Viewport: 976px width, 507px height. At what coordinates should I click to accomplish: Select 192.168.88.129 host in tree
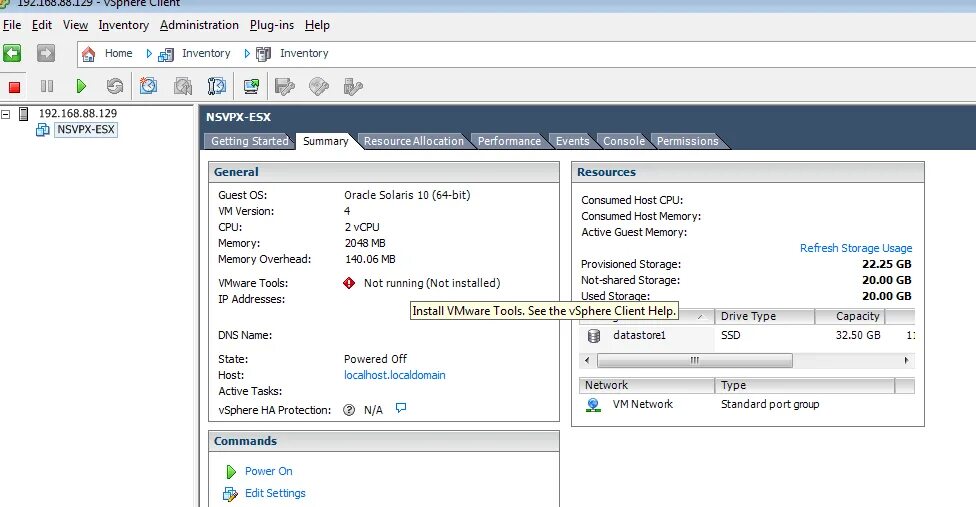click(x=78, y=113)
